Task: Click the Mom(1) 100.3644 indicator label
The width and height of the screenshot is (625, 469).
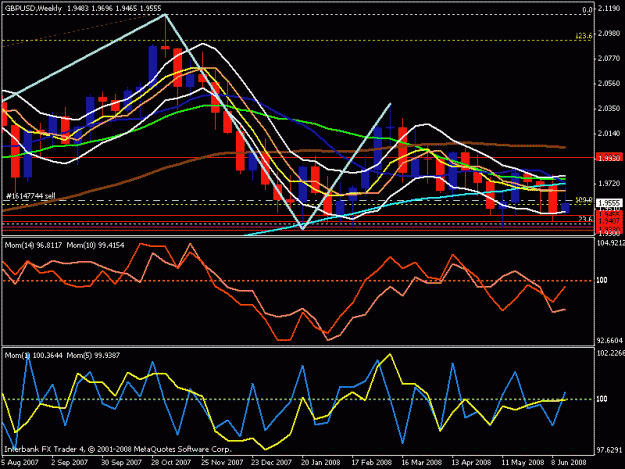Action: coord(33,355)
